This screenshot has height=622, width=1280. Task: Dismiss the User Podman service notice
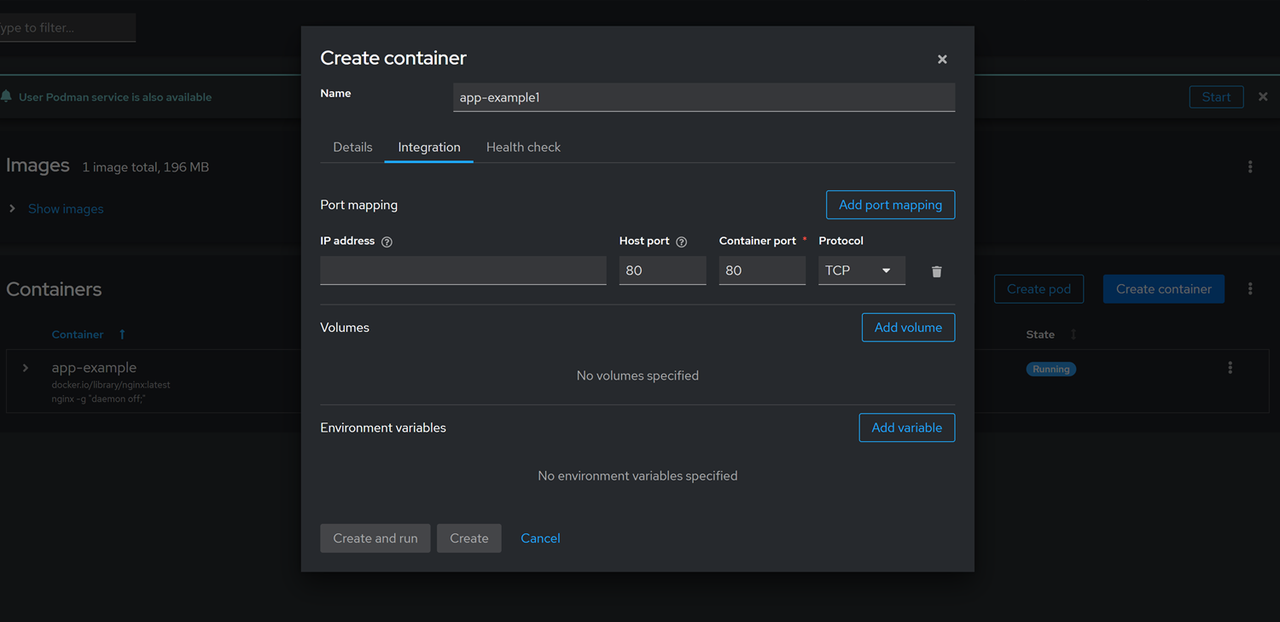click(1263, 97)
